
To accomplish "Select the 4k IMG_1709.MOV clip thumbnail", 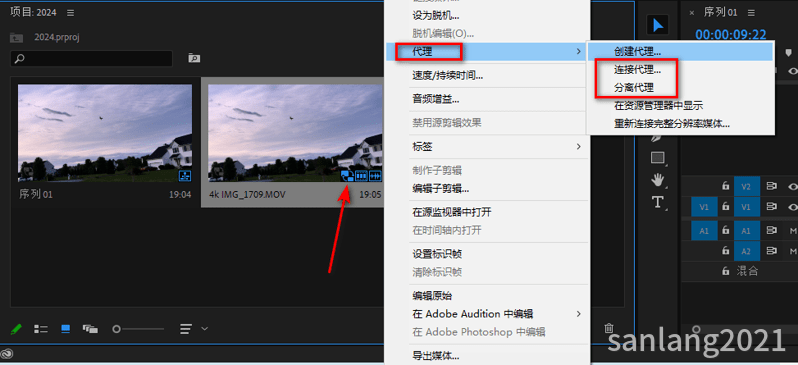I will (295, 133).
